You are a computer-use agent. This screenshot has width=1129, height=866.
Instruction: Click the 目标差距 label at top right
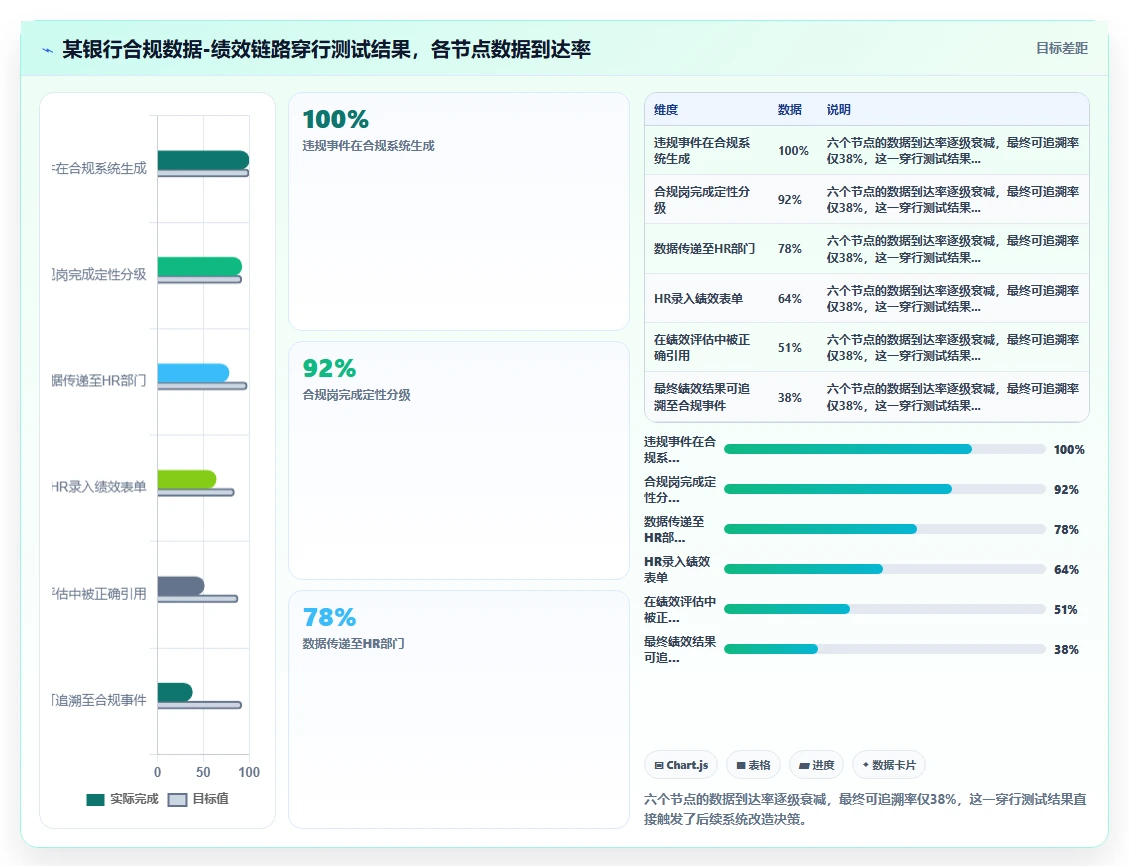click(1061, 48)
